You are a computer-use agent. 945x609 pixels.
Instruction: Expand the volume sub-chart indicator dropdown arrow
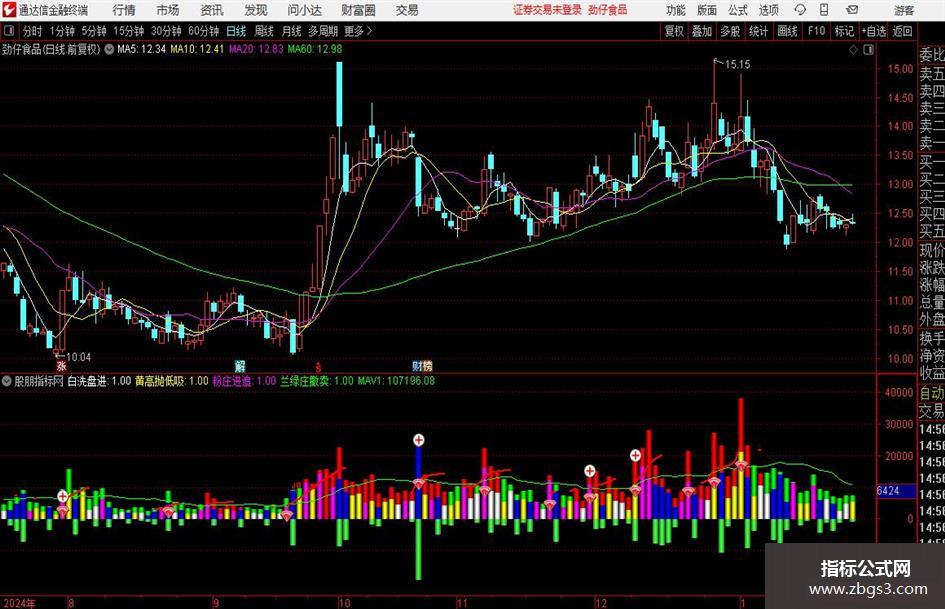7,381
